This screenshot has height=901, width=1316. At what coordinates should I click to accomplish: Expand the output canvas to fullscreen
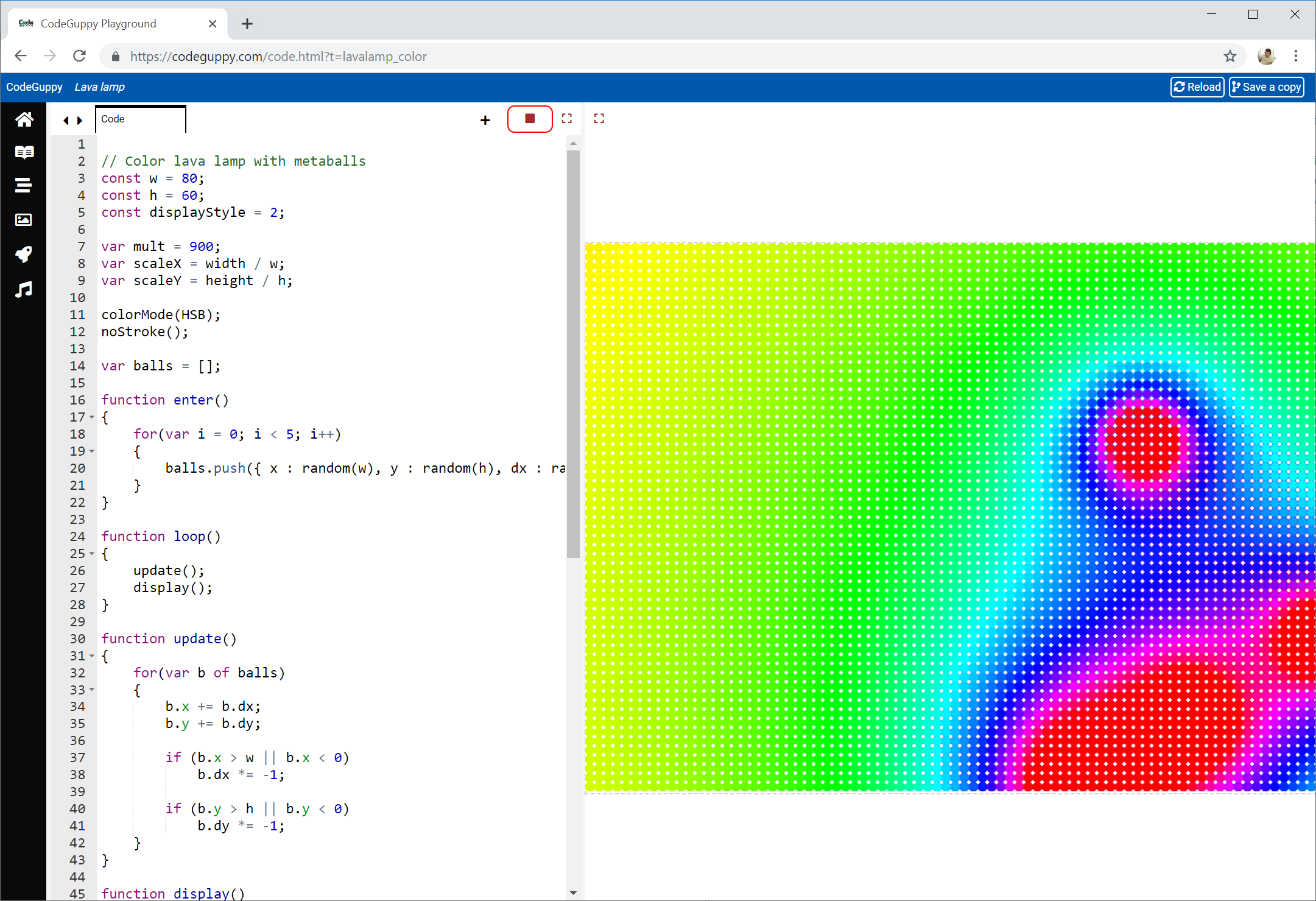pyautogui.click(x=599, y=118)
